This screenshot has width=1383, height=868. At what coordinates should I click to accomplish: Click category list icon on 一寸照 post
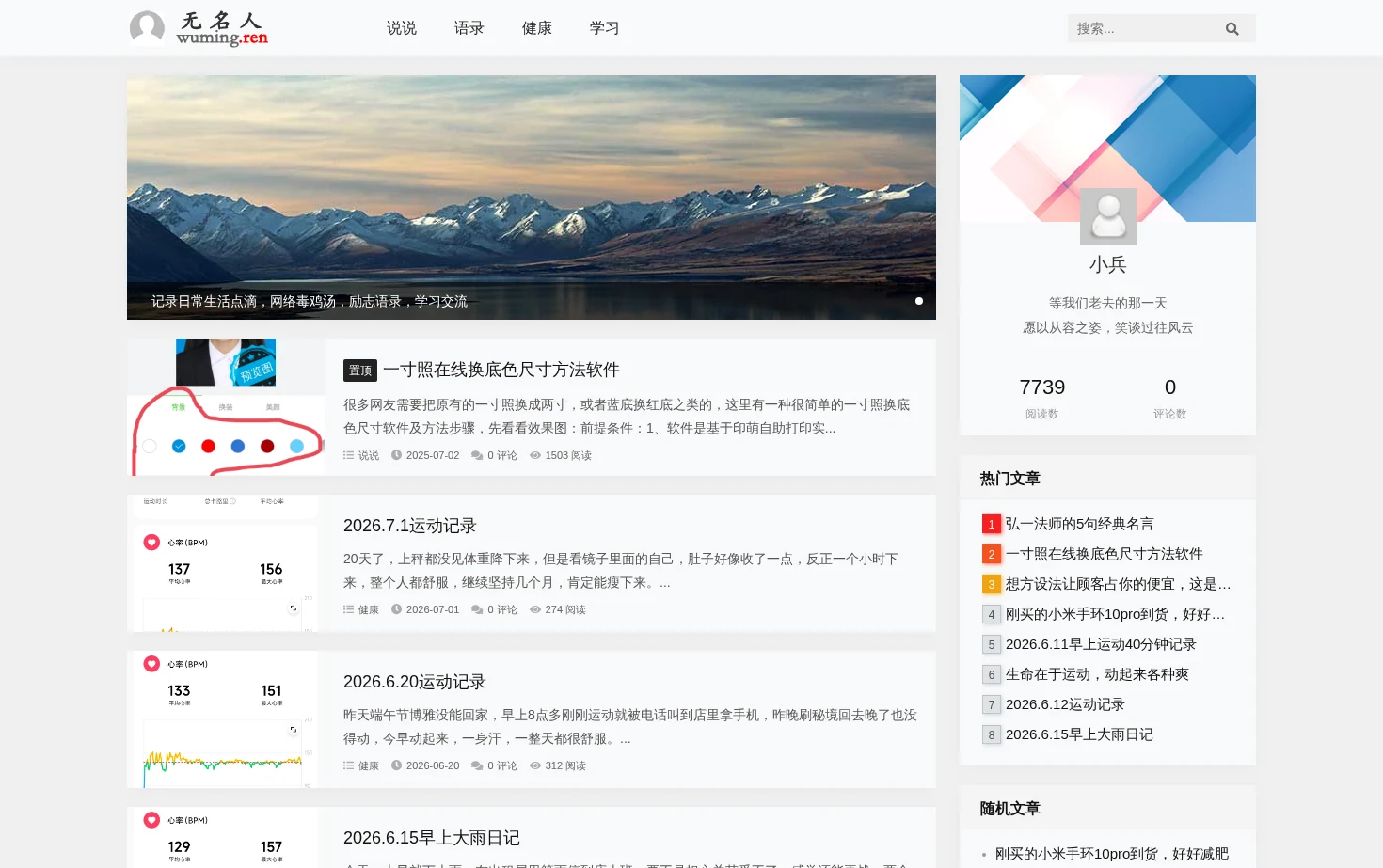click(348, 455)
